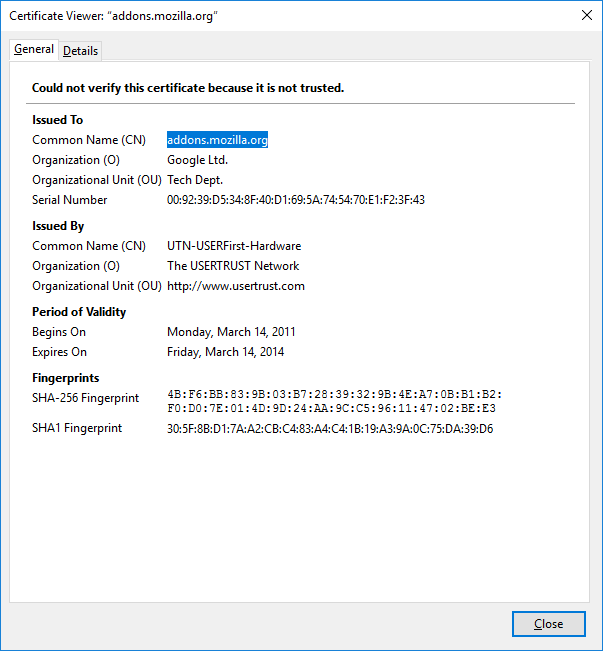Image resolution: width=603 pixels, height=651 pixels.
Task: Click the 'Could not verify this certificate' message
Action: [x=188, y=88]
